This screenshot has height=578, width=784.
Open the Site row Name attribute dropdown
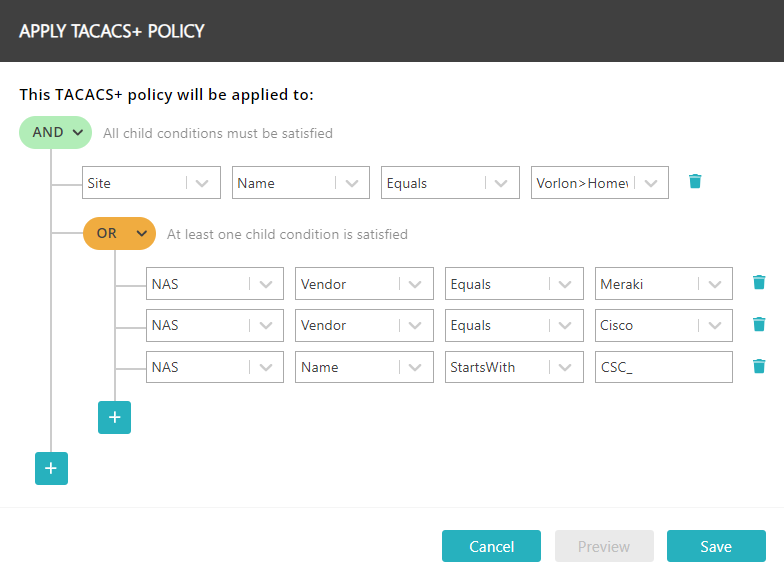point(300,182)
